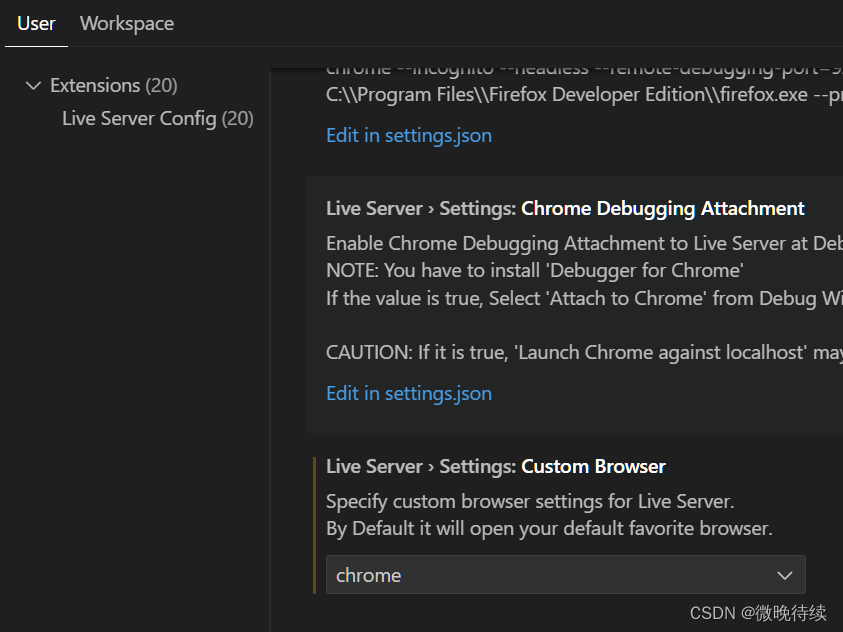Click the NOTE about Debugger for Chrome
The height and width of the screenshot is (632, 843).
point(534,270)
